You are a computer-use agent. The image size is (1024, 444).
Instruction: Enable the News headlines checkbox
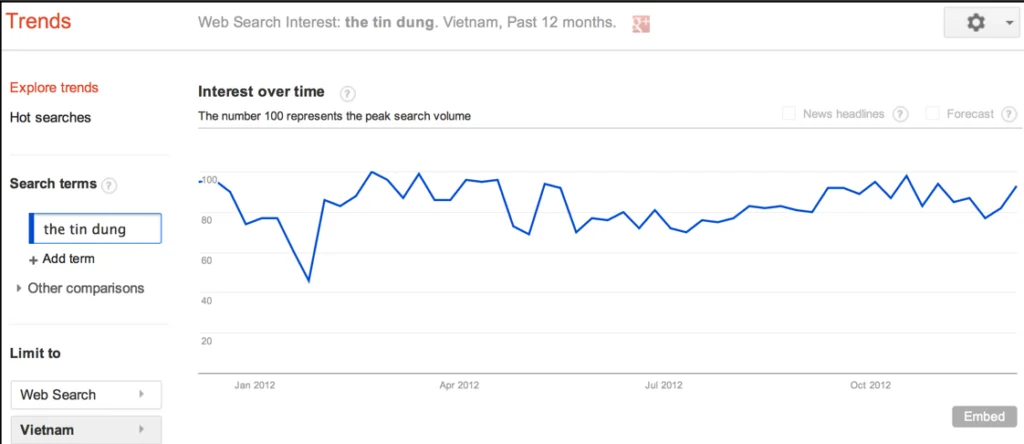tap(789, 114)
